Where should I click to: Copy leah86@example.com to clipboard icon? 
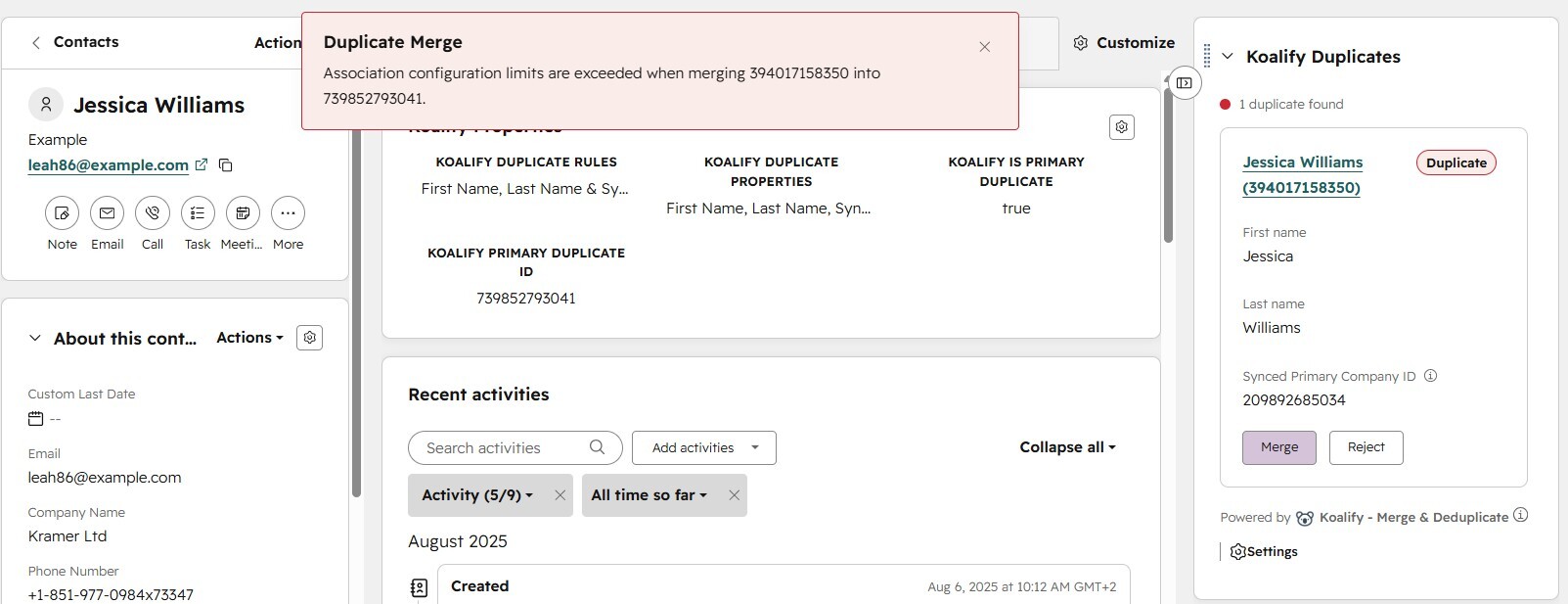(226, 165)
